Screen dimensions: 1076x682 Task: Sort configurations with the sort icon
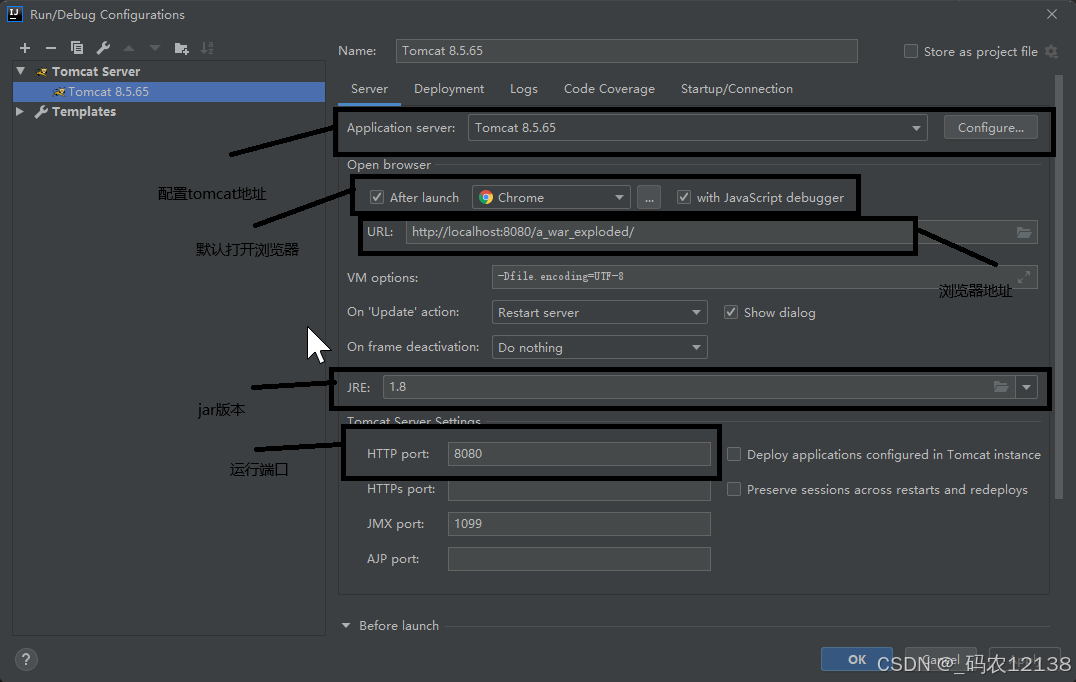(x=207, y=48)
